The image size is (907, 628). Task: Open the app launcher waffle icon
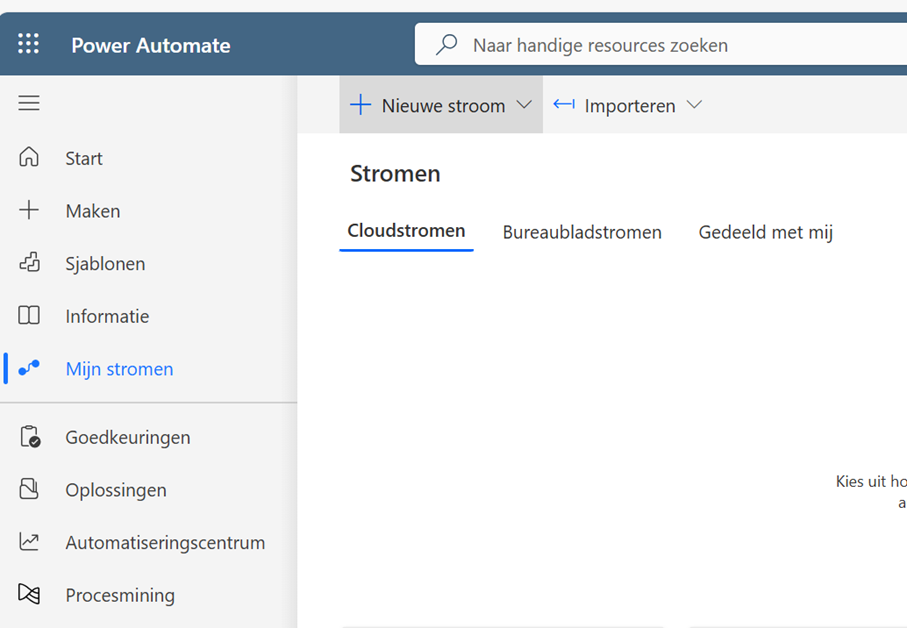click(x=28, y=44)
